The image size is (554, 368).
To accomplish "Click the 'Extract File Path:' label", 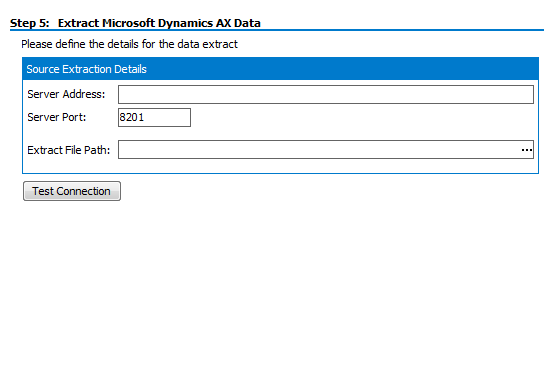I will point(69,150).
